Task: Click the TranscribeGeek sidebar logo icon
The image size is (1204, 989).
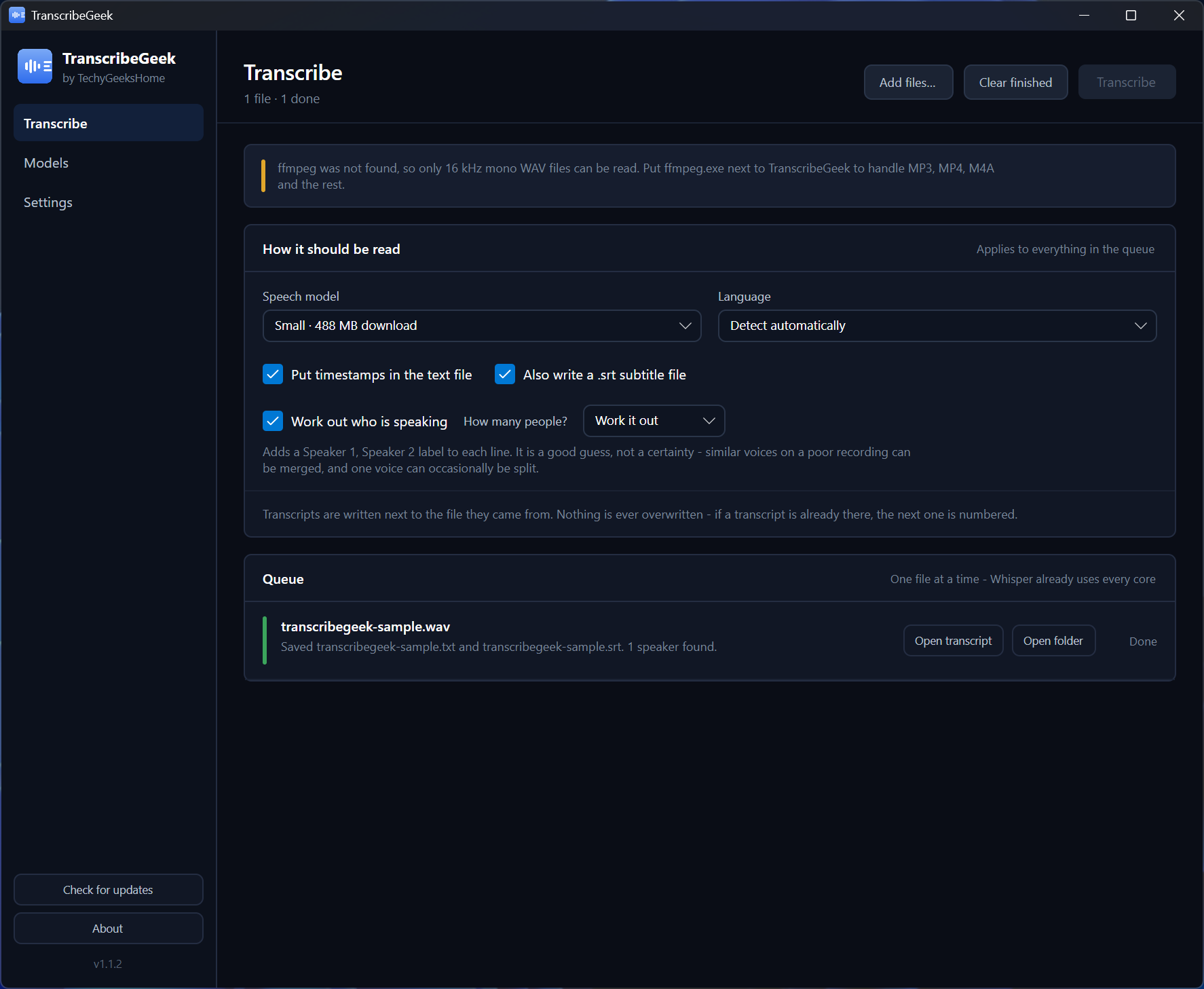Action: (35, 67)
